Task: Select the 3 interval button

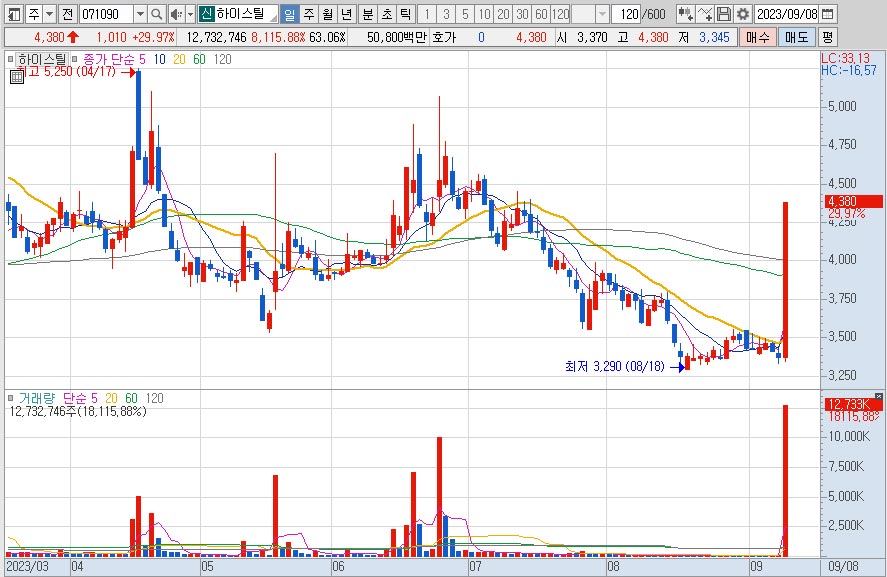Action: pos(446,14)
